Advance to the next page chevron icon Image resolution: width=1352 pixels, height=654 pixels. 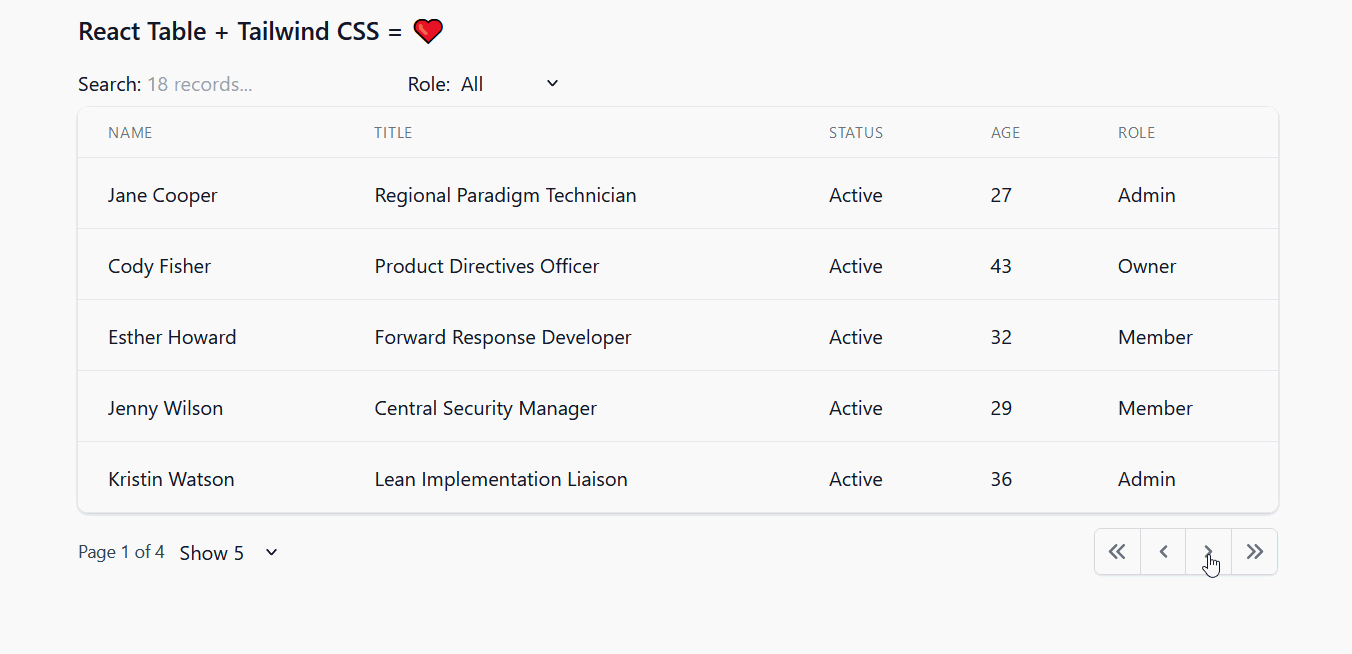click(1209, 551)
